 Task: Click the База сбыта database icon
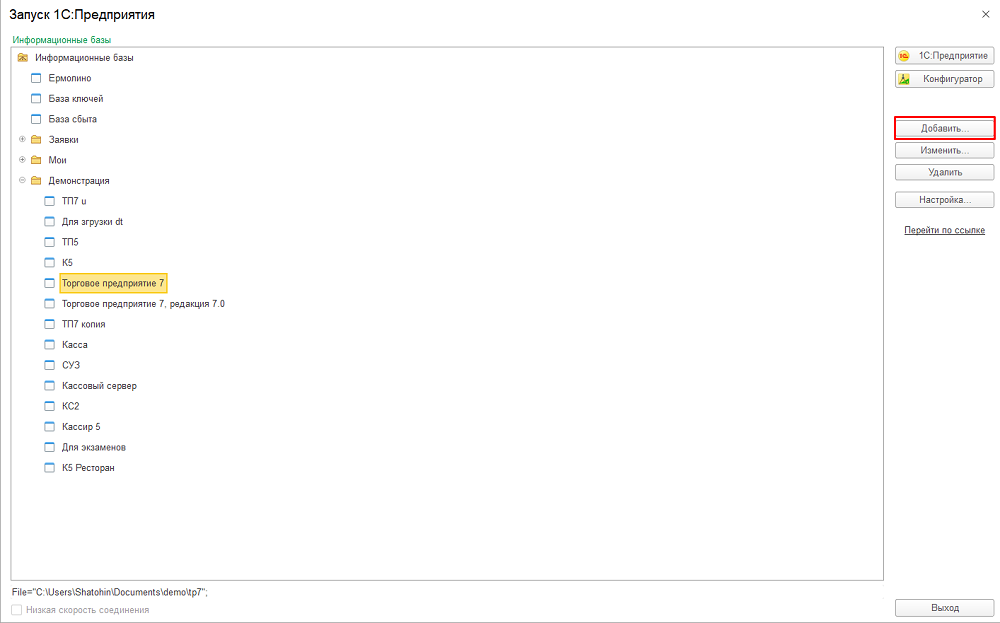coord(36,119)
